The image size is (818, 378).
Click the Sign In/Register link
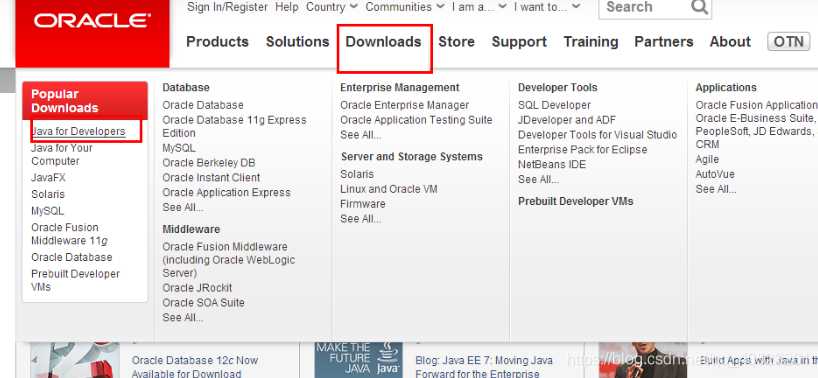point(227,7)
